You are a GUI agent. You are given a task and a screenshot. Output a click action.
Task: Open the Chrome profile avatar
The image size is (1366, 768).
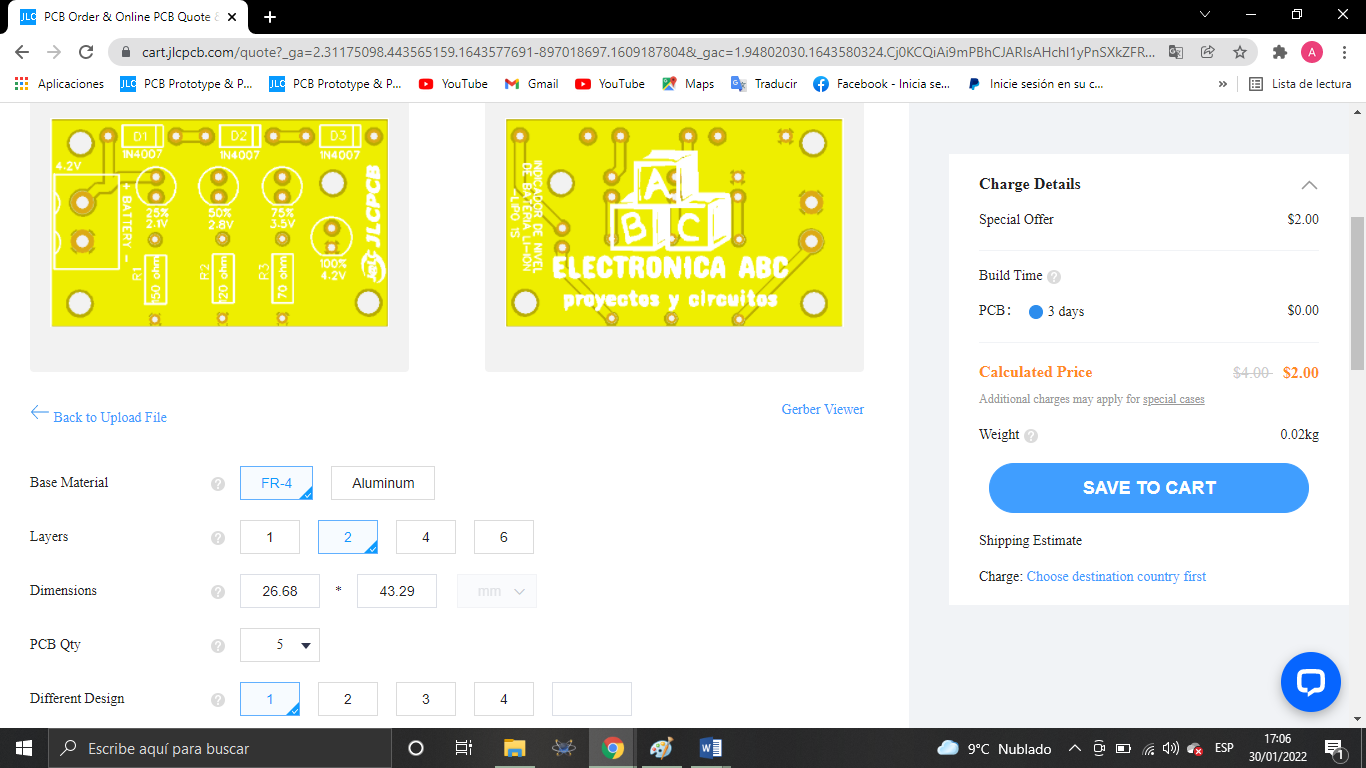tap(1312, 52)
